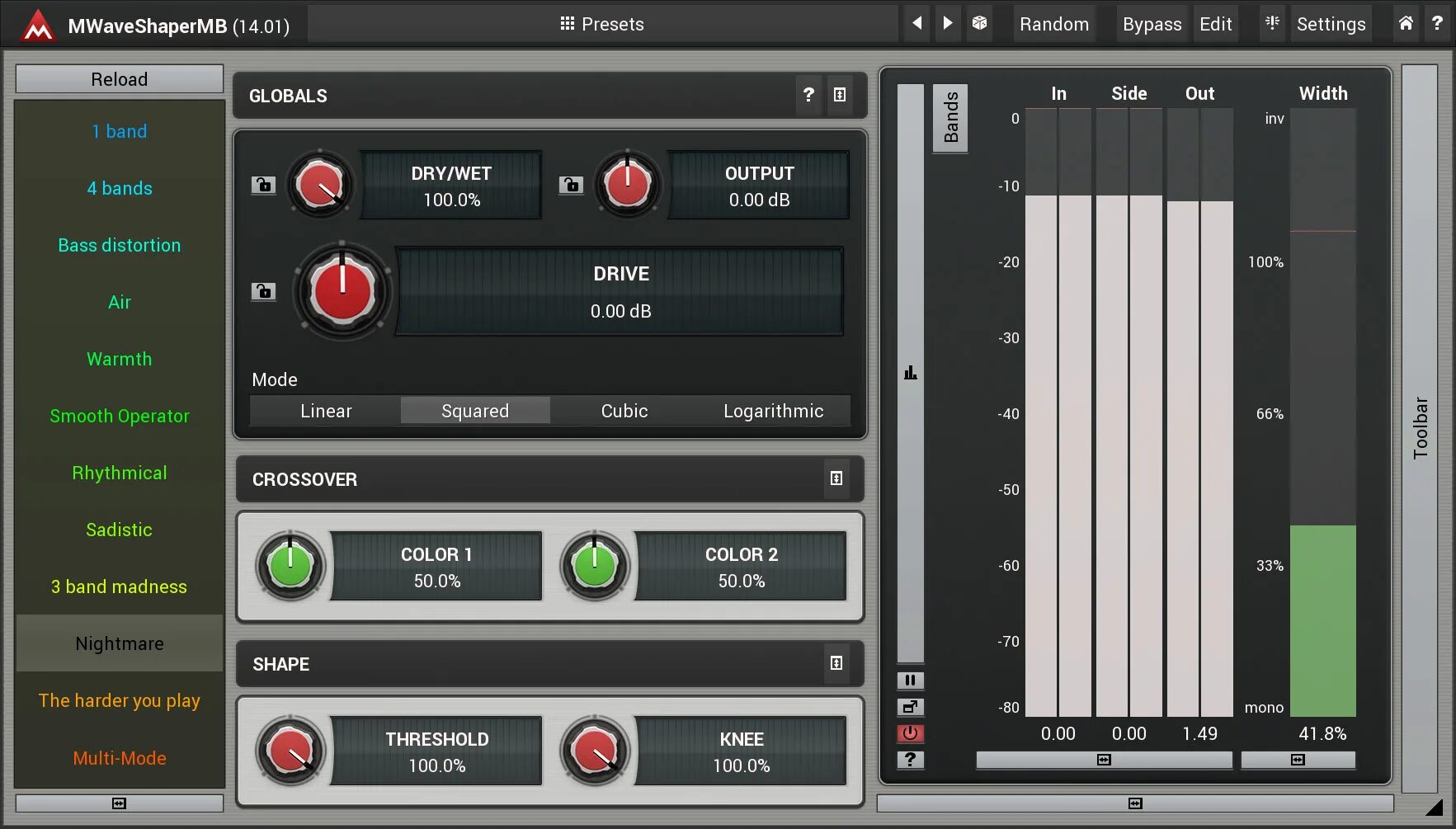Collapse level meters with bar below them
Viewport: 1456px width, 829px height.
point(1104,760)
